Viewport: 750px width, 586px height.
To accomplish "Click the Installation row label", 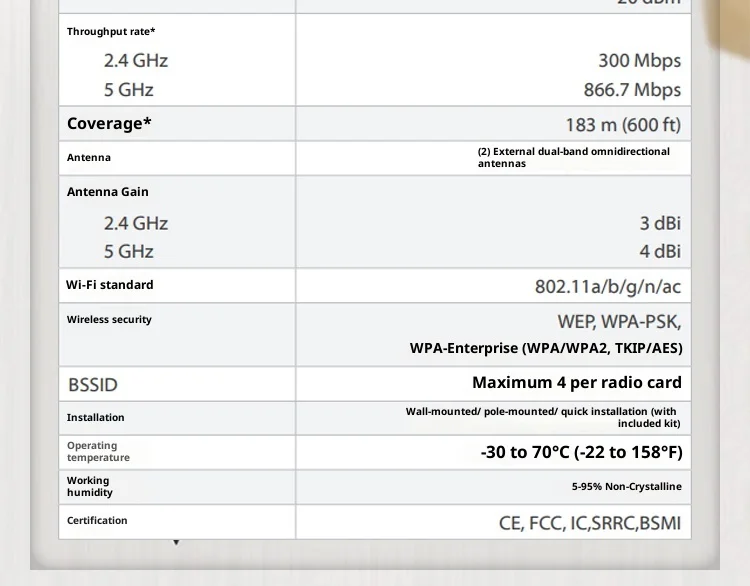I will coord(96,418).
